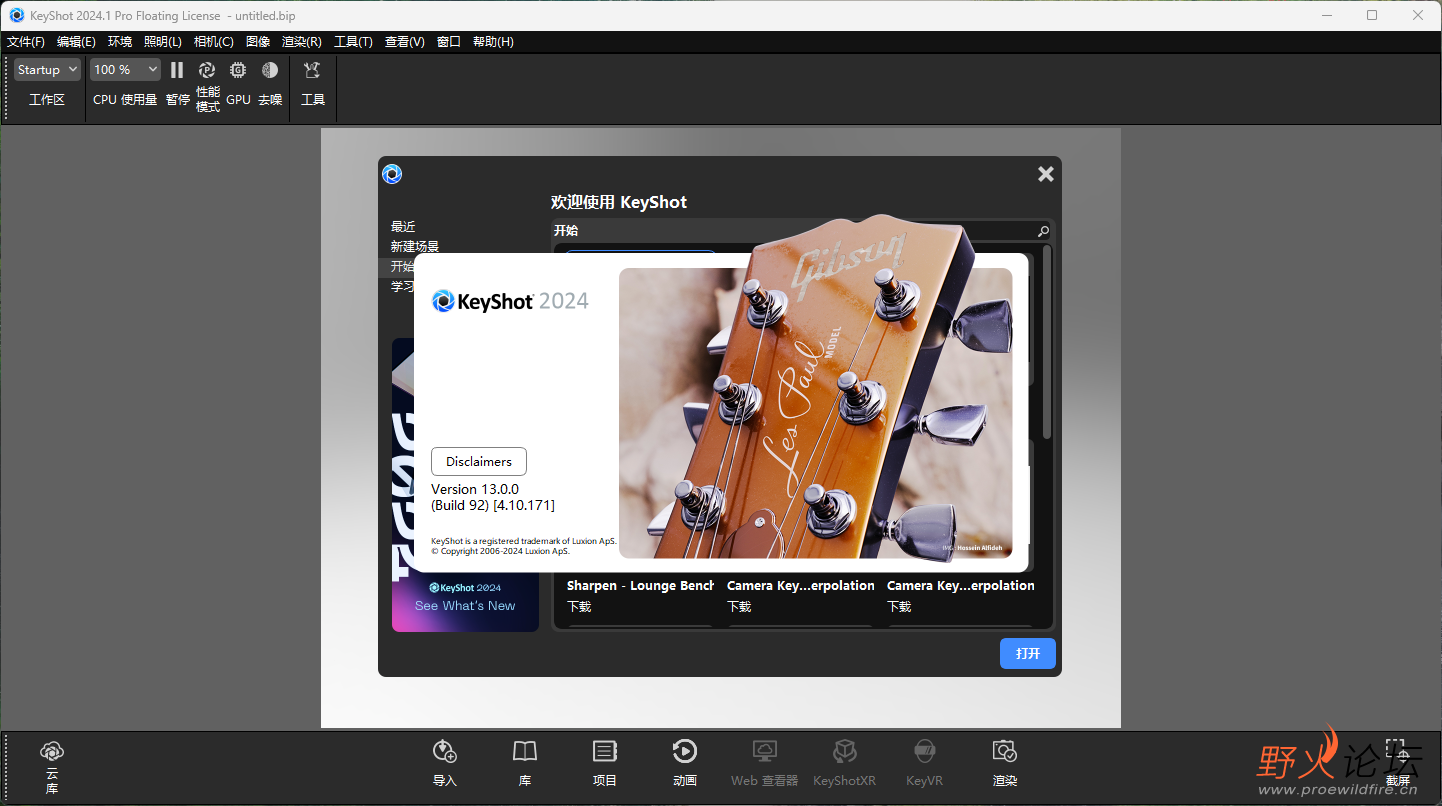Open the Startup workspace dropdown
1442x806 pixels.
[x=47, y=70]
